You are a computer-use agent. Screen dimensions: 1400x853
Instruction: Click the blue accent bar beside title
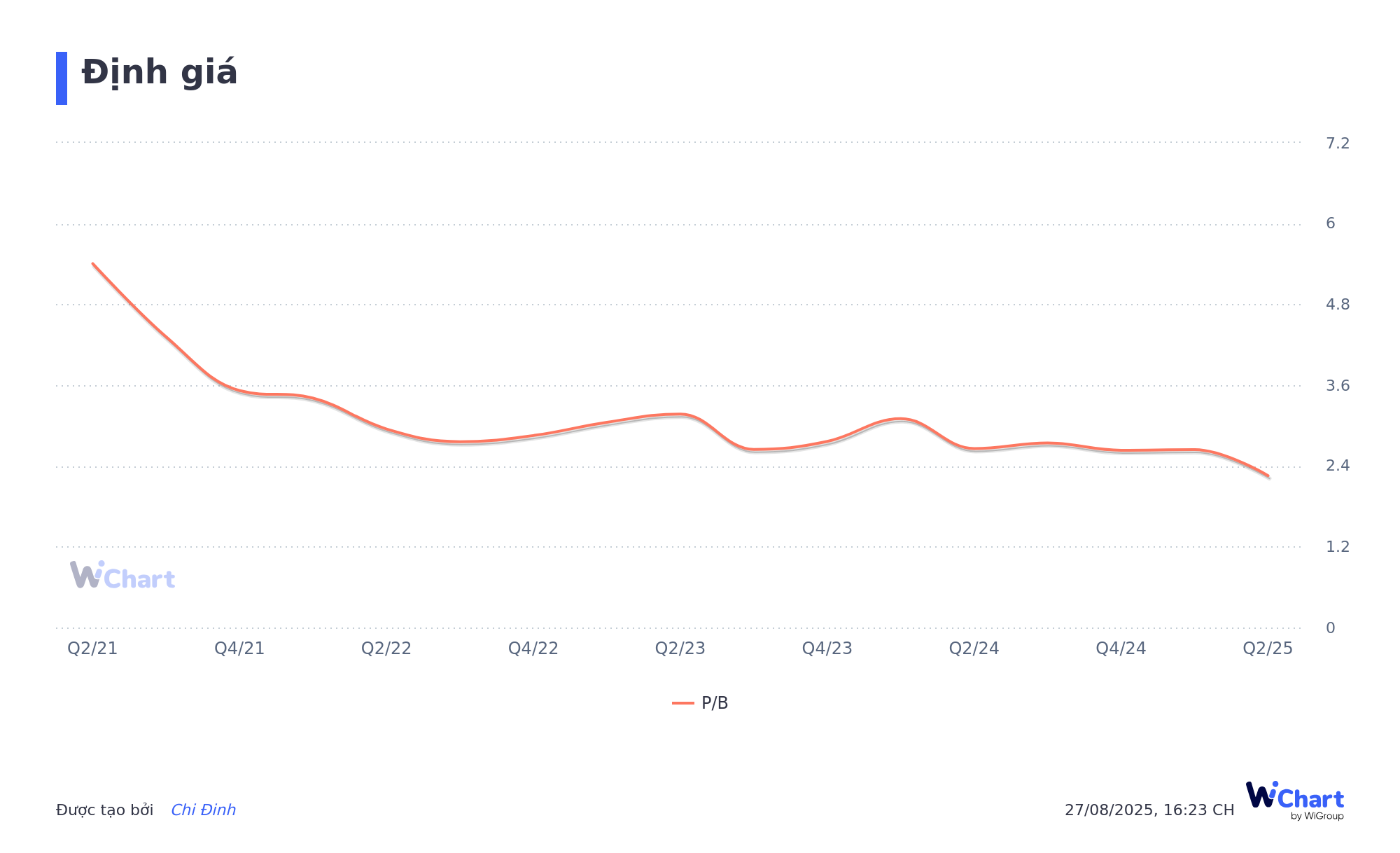click(62, 78)
